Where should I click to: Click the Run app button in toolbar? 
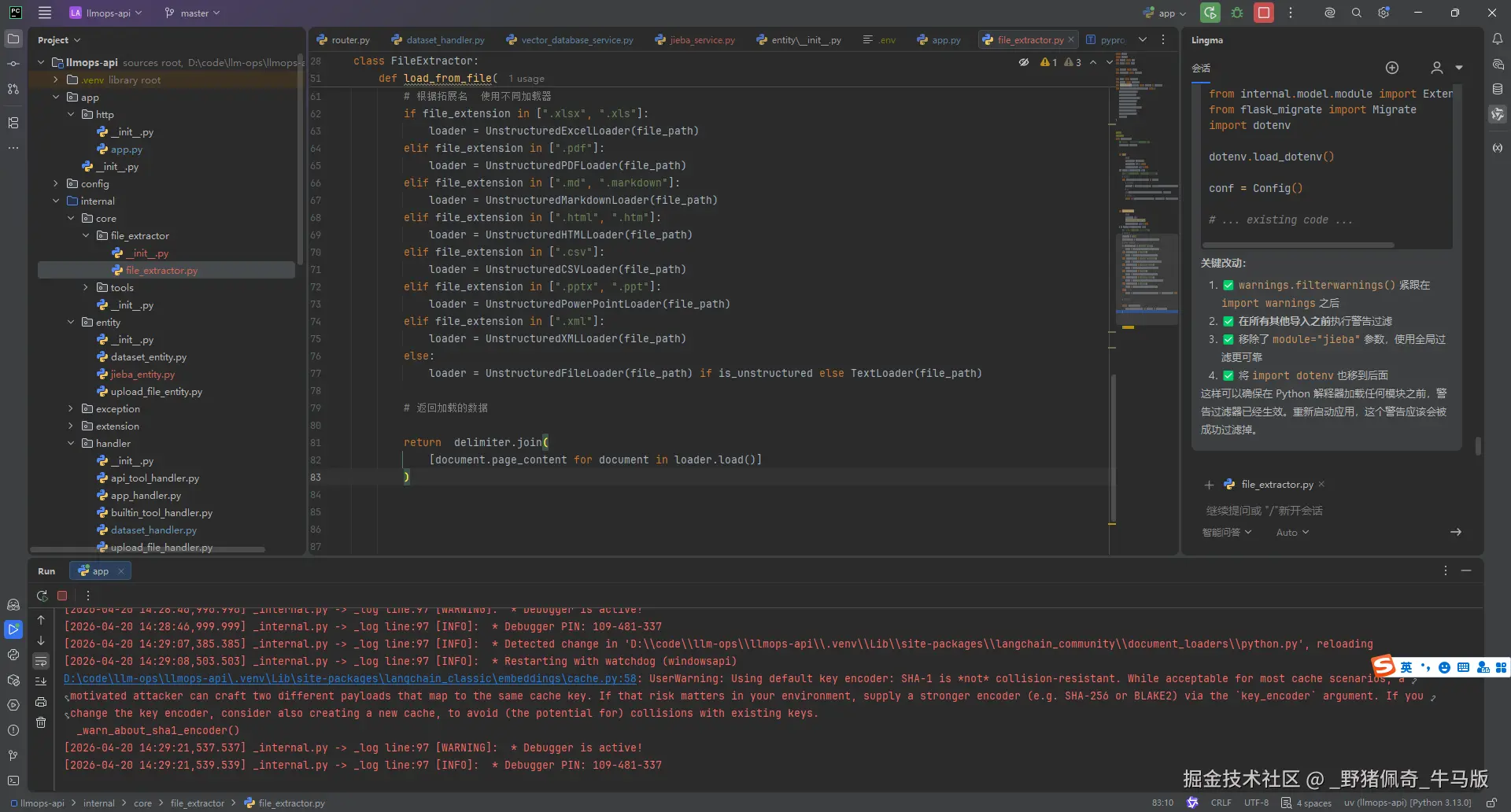click(x=1210, y=13)
